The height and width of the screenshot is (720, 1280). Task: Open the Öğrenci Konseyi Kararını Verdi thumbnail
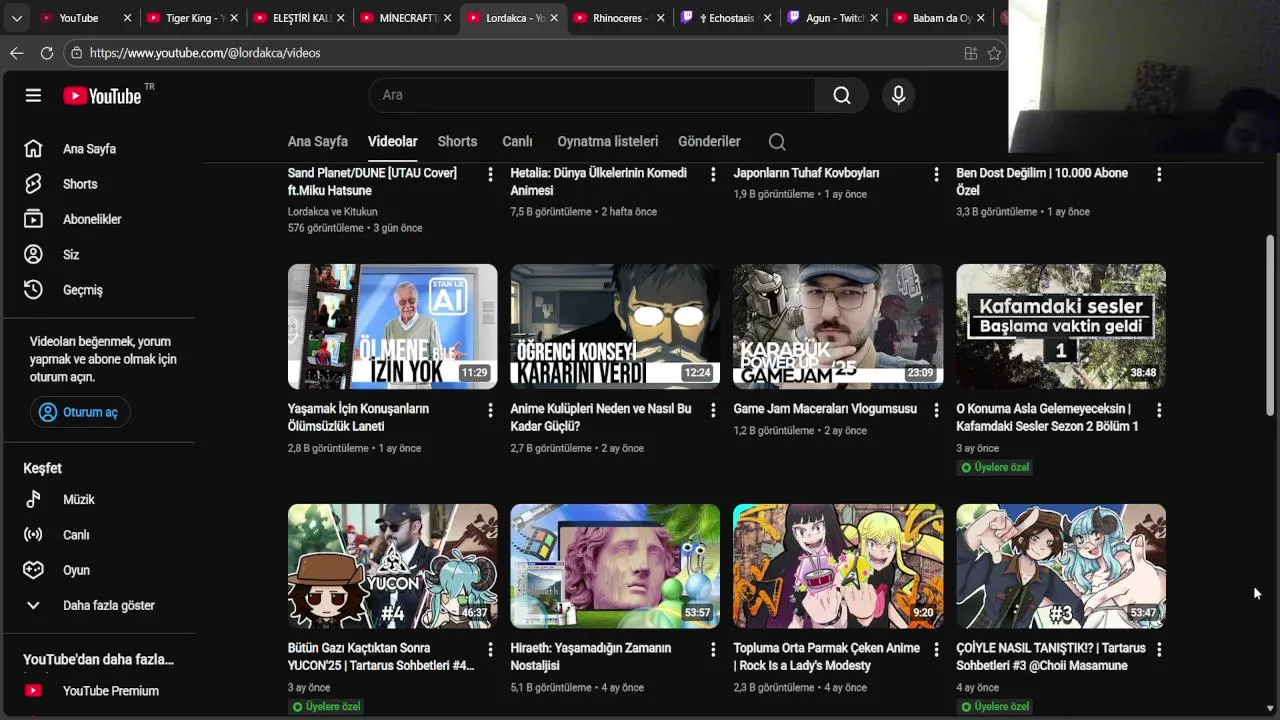click(615, 326)
